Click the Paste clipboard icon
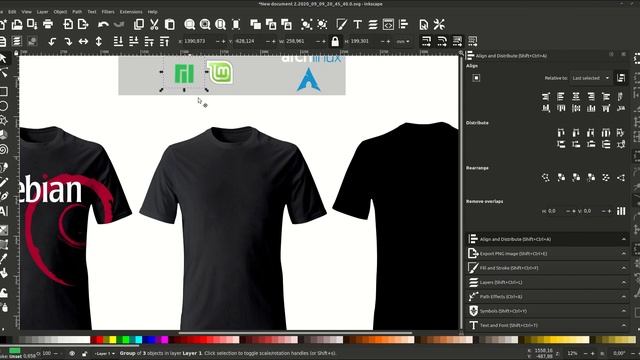640x360 pixels. 170,24
